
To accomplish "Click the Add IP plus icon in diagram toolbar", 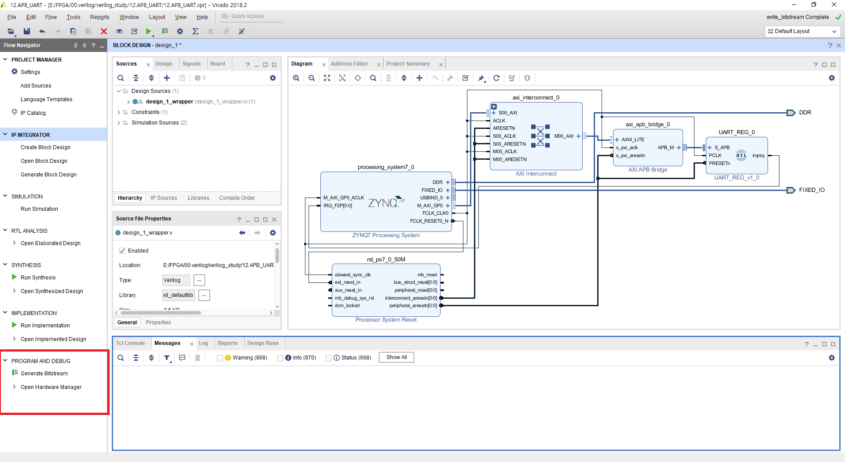I will (419, 78).
